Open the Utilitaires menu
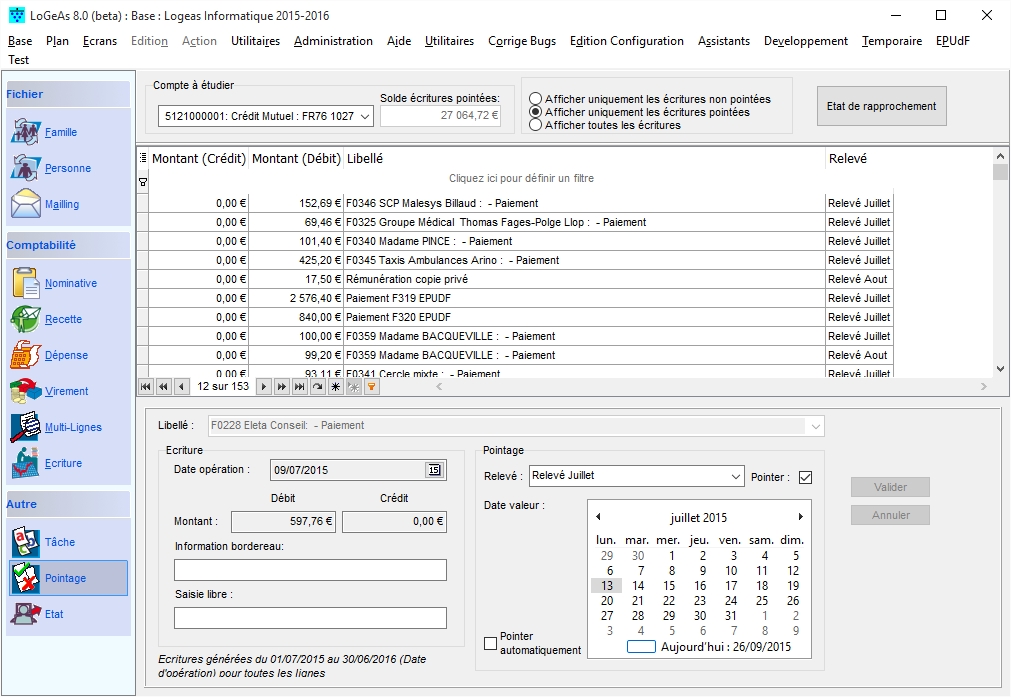 [x=255, y=41]
